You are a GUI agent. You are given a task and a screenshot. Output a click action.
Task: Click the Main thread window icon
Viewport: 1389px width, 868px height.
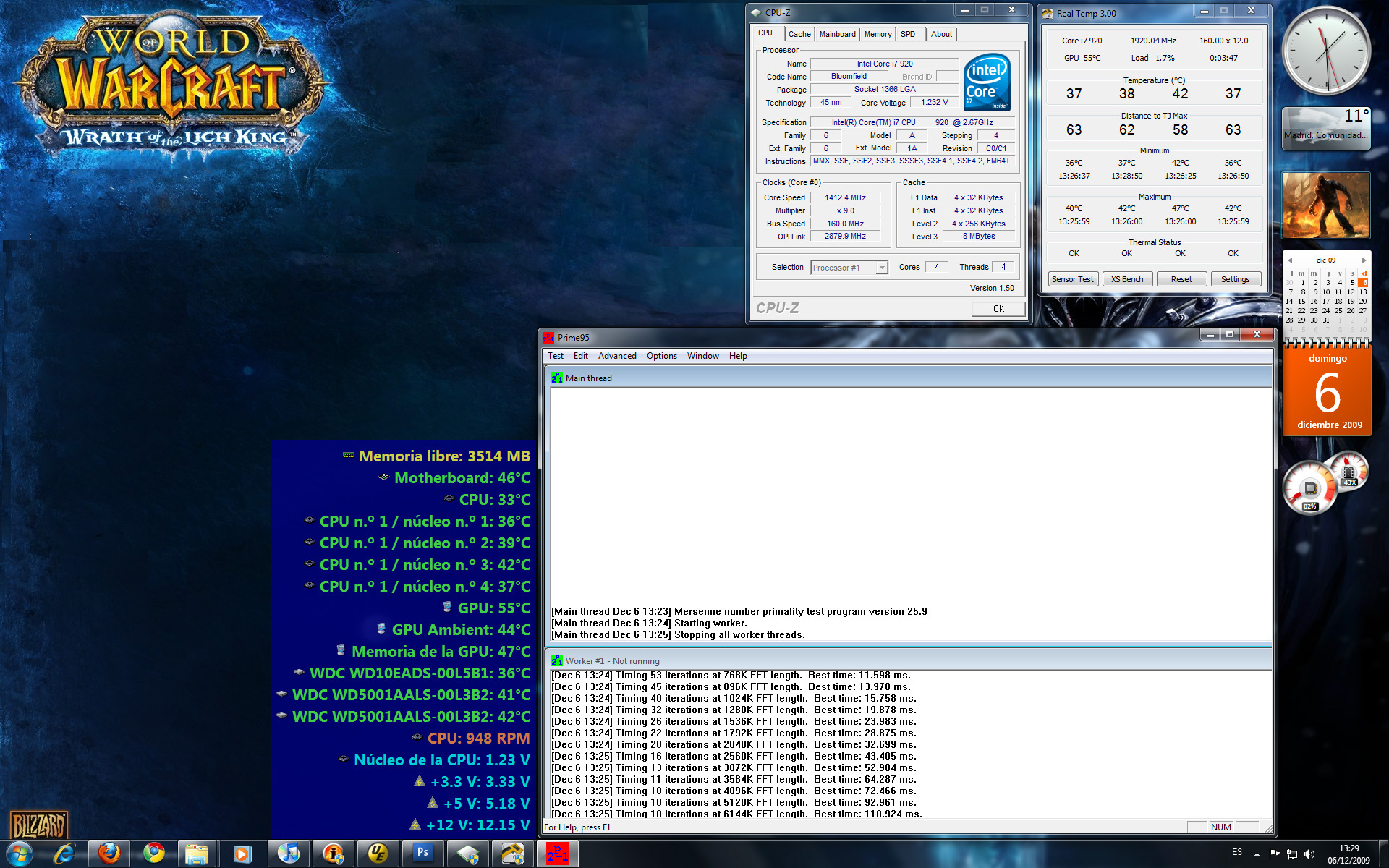click(556, 378)
